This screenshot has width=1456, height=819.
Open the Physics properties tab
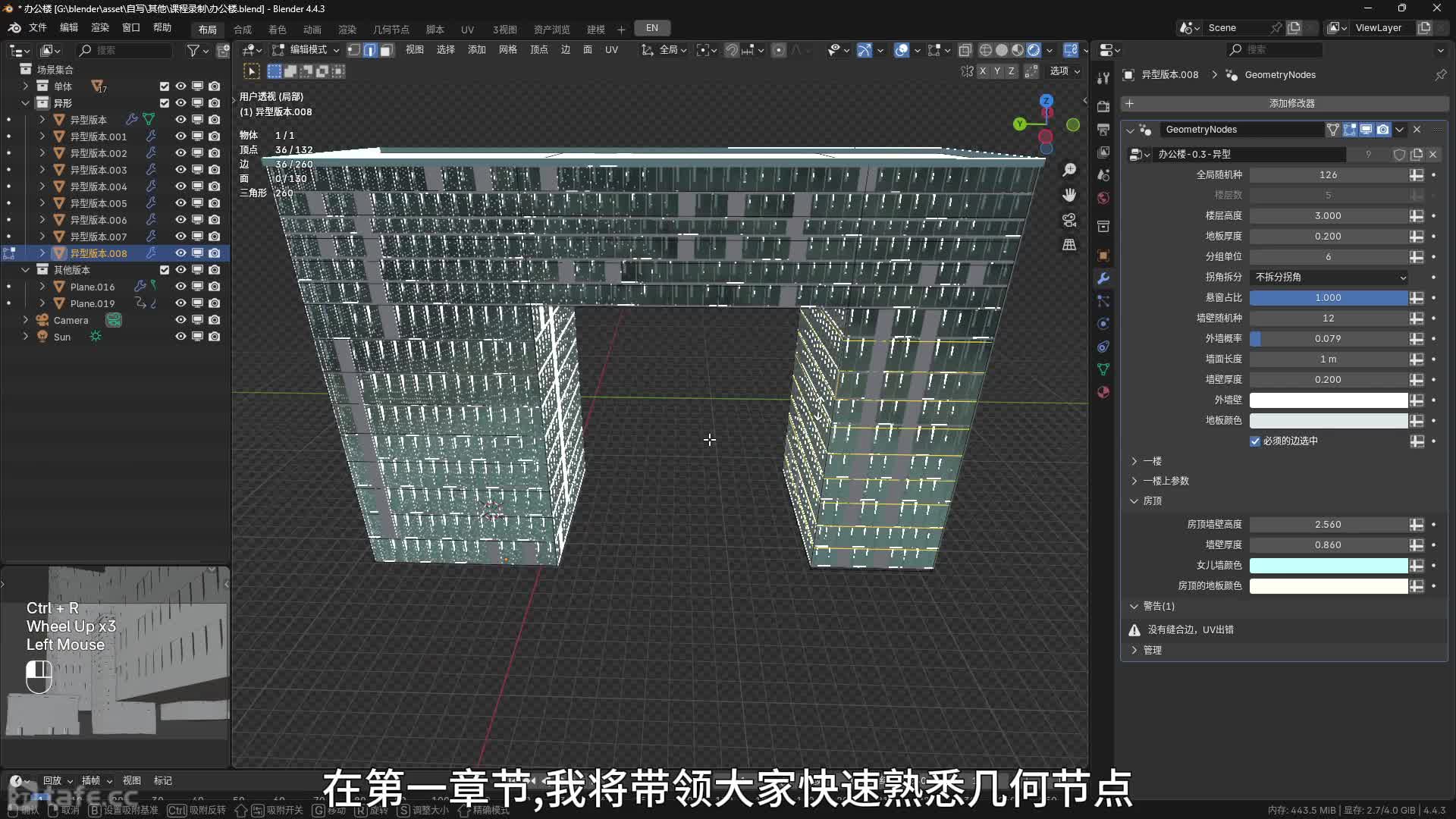click(1103, 324)
